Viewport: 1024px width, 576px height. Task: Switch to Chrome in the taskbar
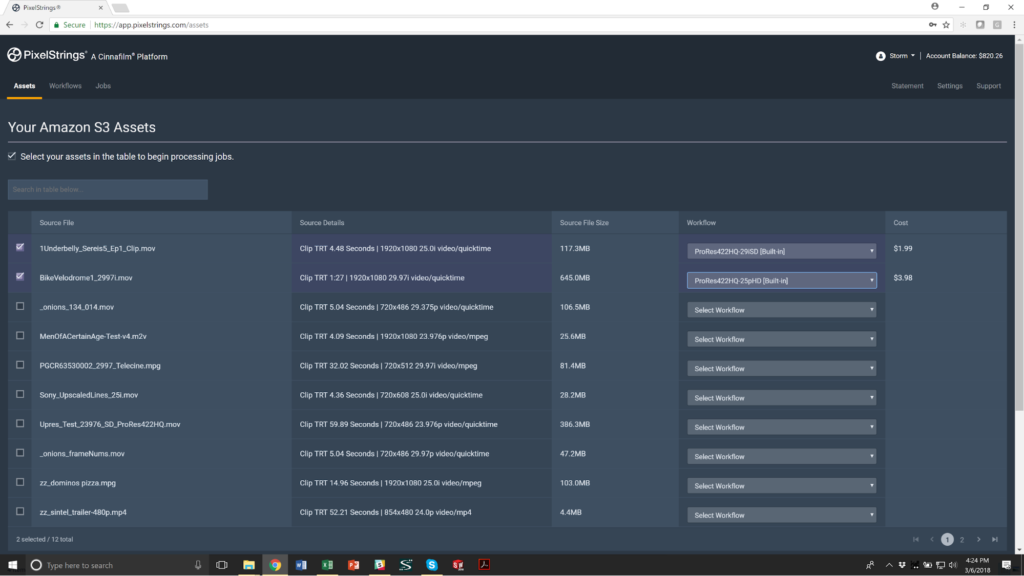pos(275,565)
